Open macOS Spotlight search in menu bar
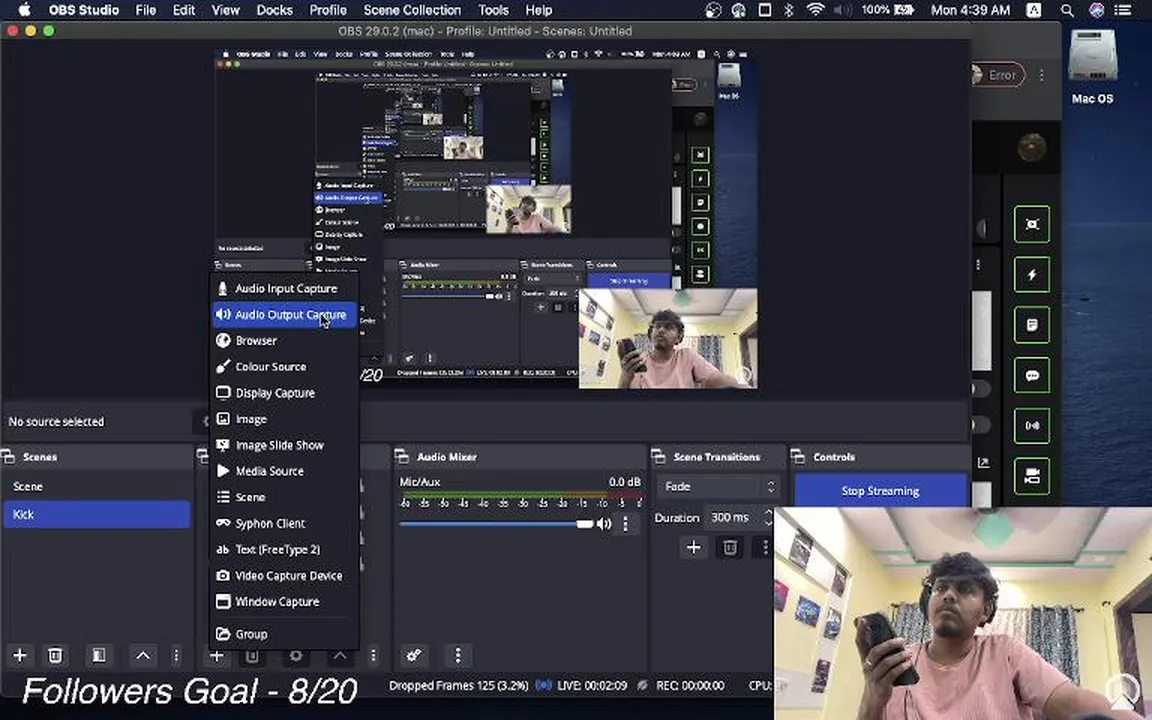This screenshot has height=720, width=1152. (x=1067, y=10)
